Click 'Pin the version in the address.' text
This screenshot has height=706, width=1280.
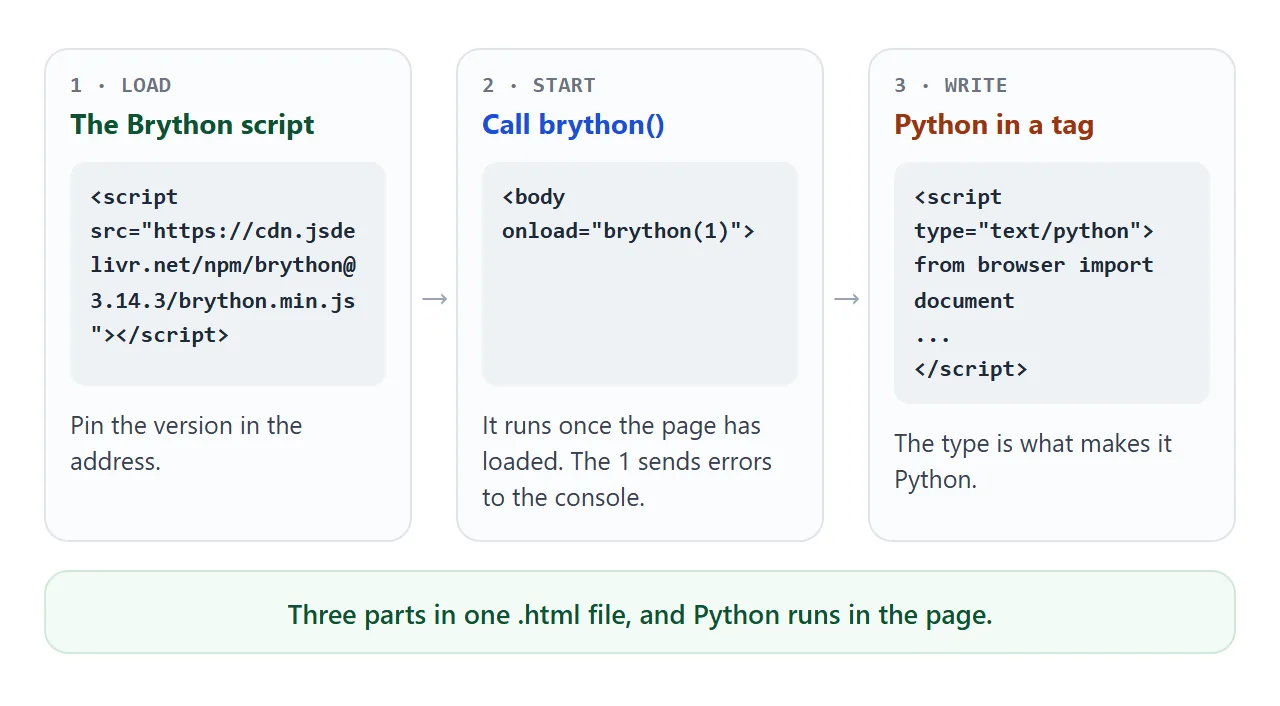186,443
